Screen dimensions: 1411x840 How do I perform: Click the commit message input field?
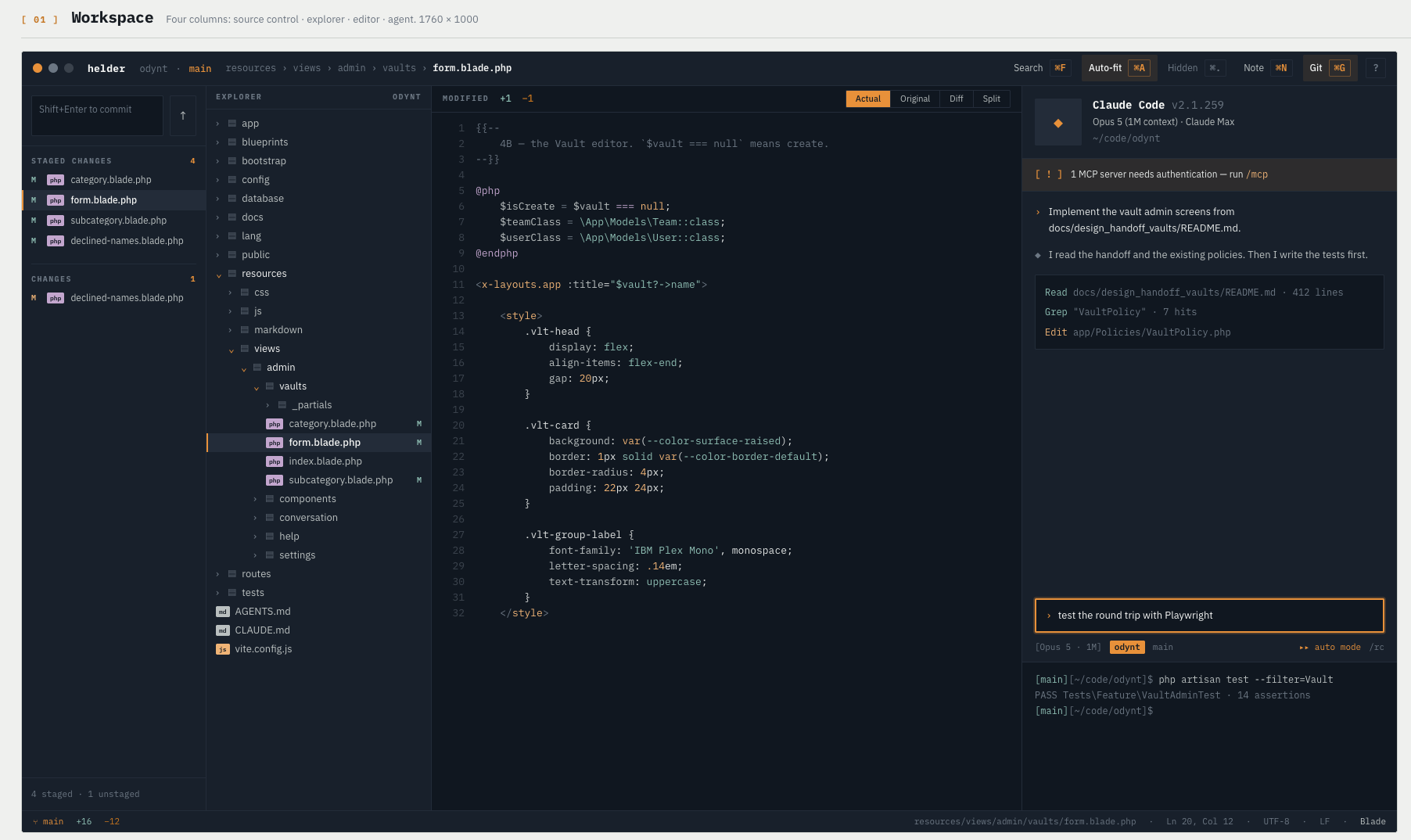[x=97, y=116]
